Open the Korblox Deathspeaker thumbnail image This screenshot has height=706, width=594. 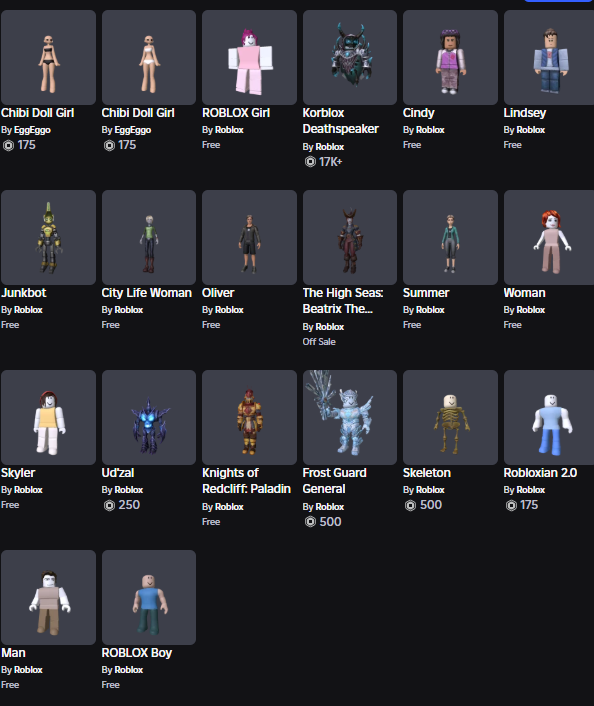pyautogui.click(x=350, y=58)
